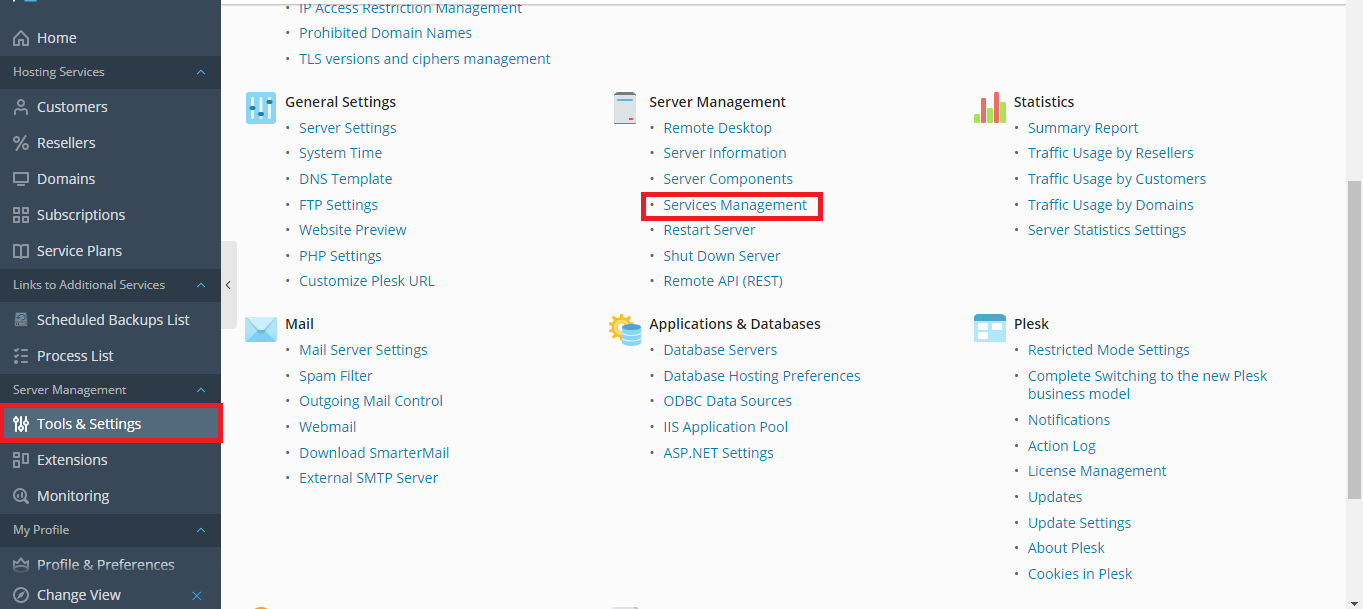Click the Plesk section icon
1363x609 pixels.
990,328
